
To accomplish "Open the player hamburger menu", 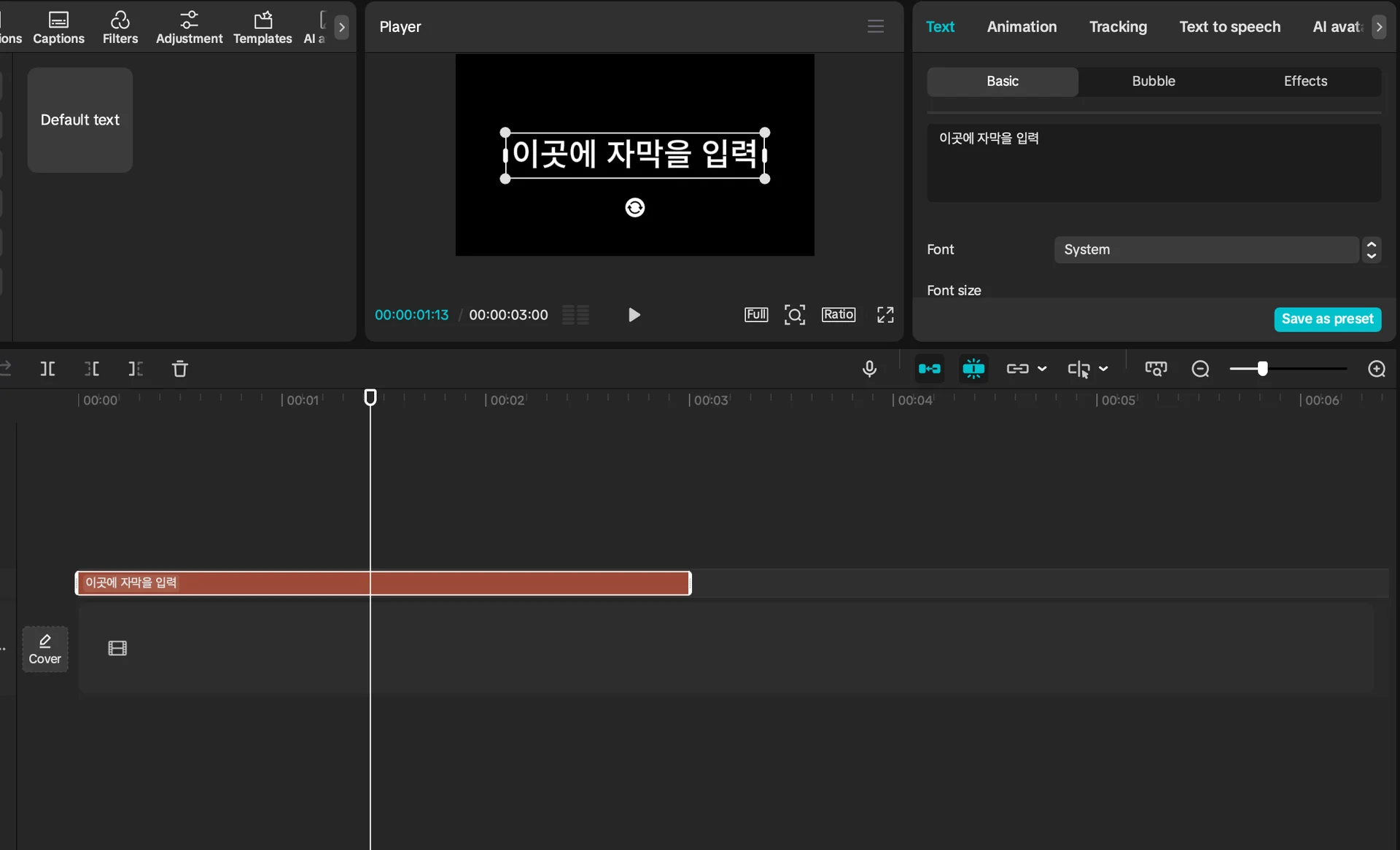I will click(x=876, y=26).
